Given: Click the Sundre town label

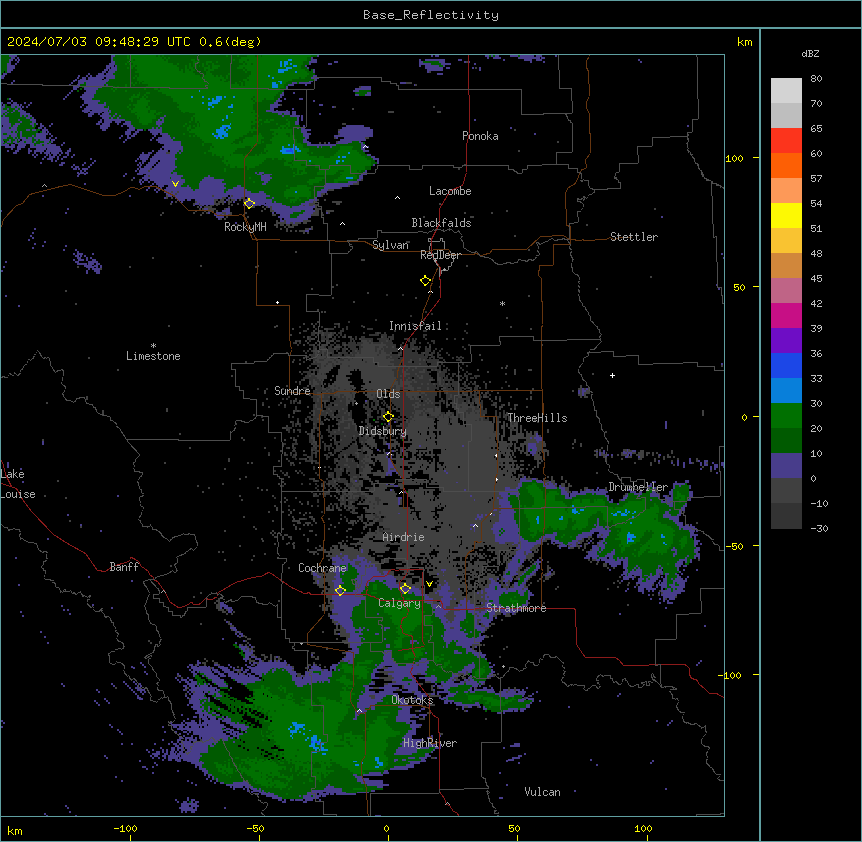Looking at the screenshot, I should [x=292, y=391].
